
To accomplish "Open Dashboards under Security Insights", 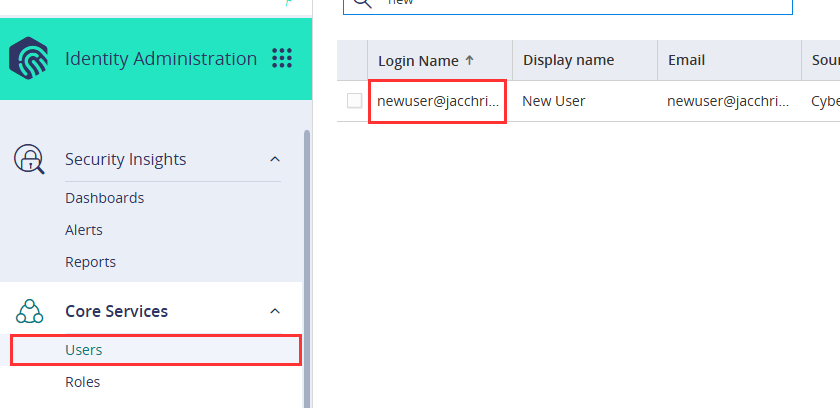I will (x=104, y=198).
